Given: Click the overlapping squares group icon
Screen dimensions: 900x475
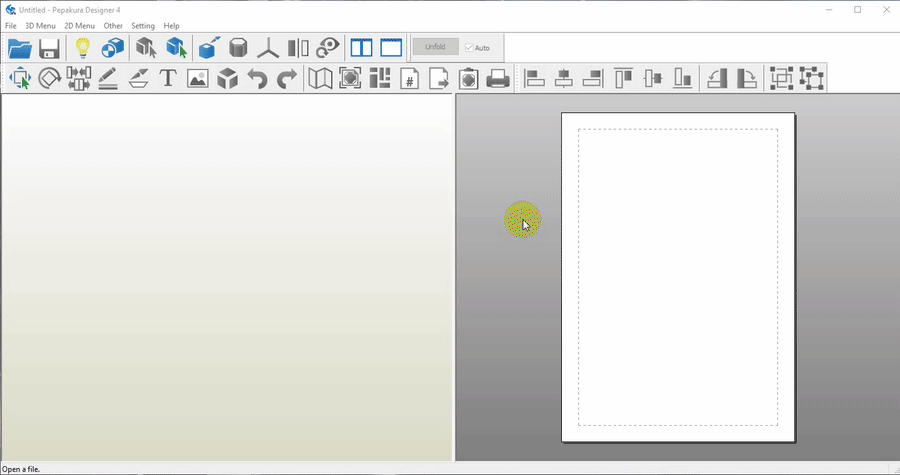Looking at the screenshot, I should [781, 78].
